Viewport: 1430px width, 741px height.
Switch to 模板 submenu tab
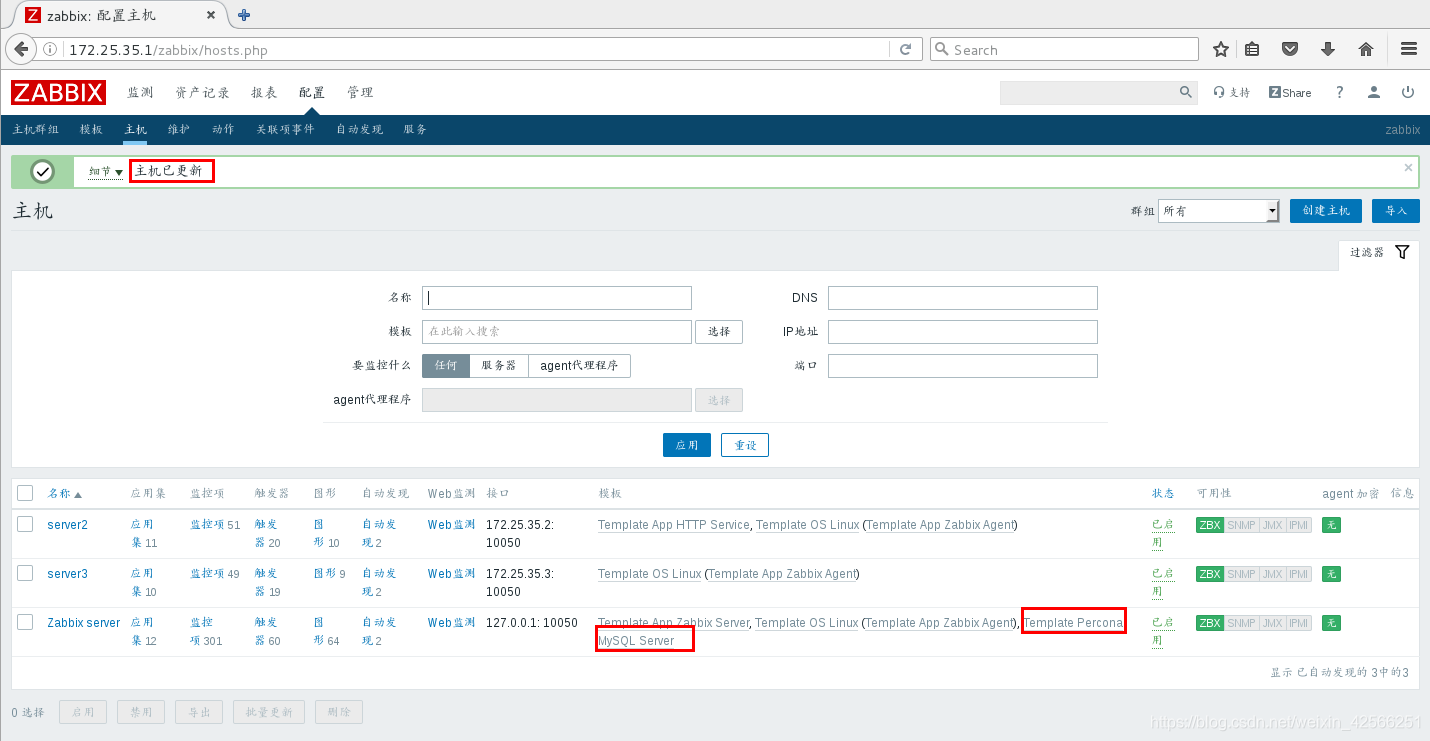point(91,130)
